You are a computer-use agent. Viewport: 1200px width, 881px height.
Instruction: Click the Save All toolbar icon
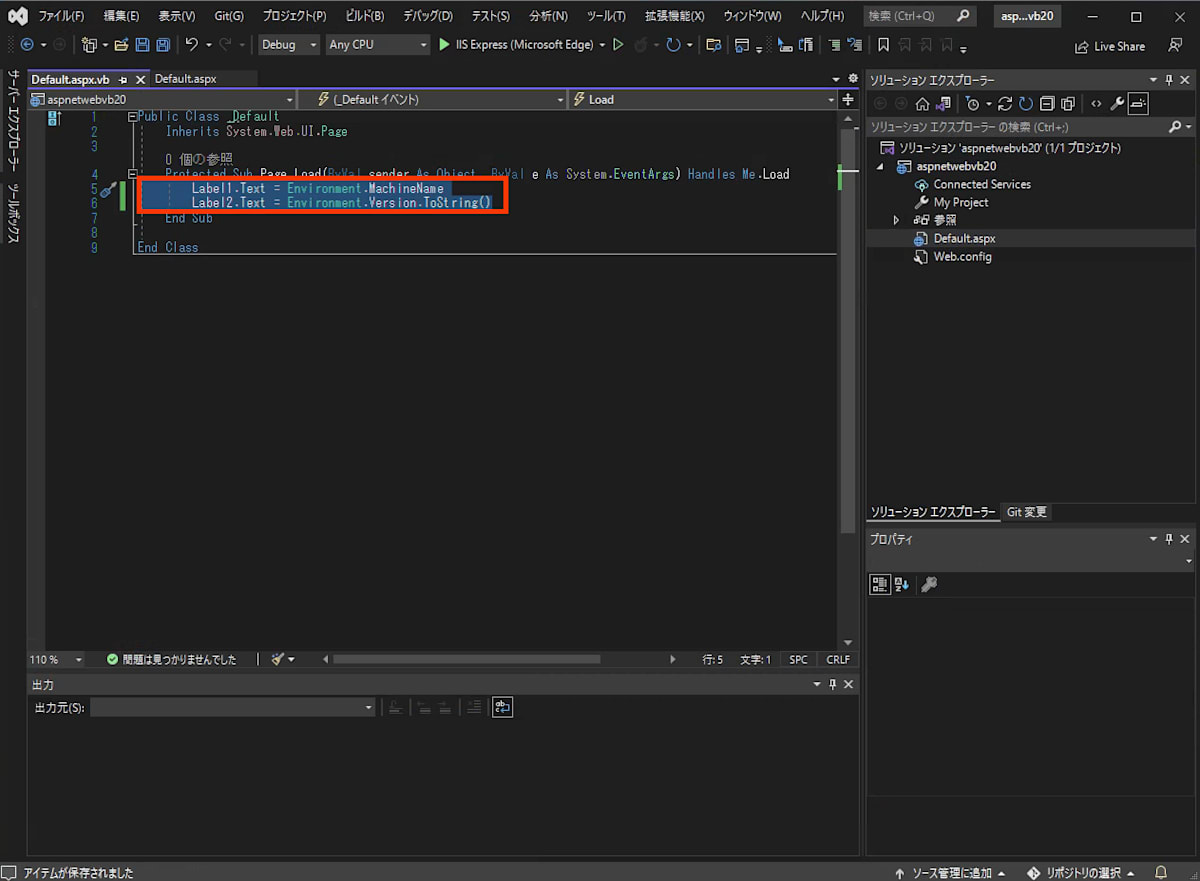pos(162,45)
